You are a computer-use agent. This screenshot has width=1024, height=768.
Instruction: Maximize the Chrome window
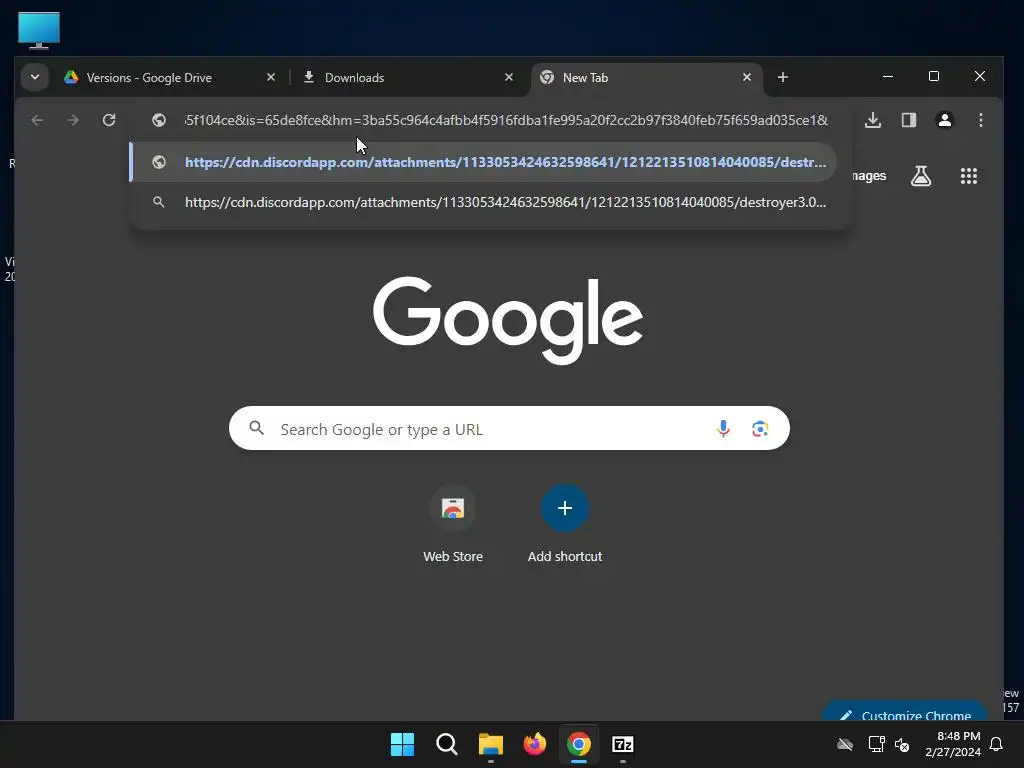pos(934,76)
